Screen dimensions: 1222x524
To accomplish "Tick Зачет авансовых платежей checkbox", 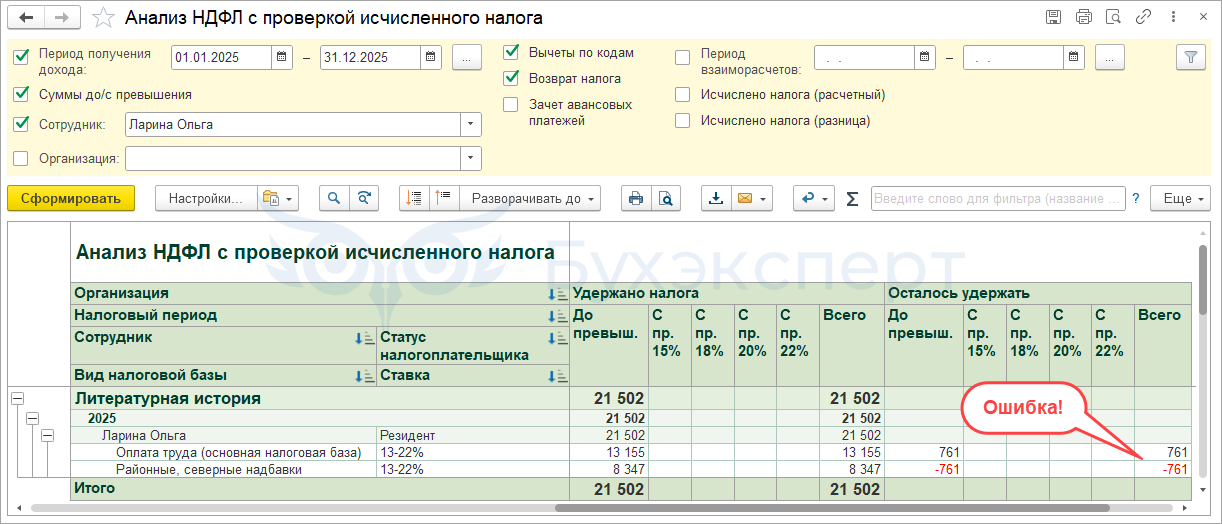I will 511,104.
